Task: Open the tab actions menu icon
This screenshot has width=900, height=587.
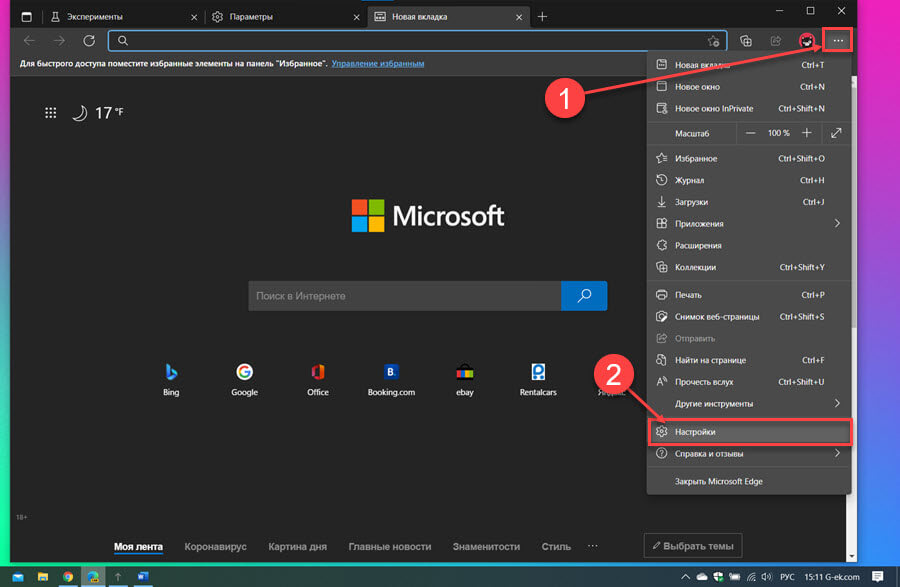Action: click(x=26, y=17)
